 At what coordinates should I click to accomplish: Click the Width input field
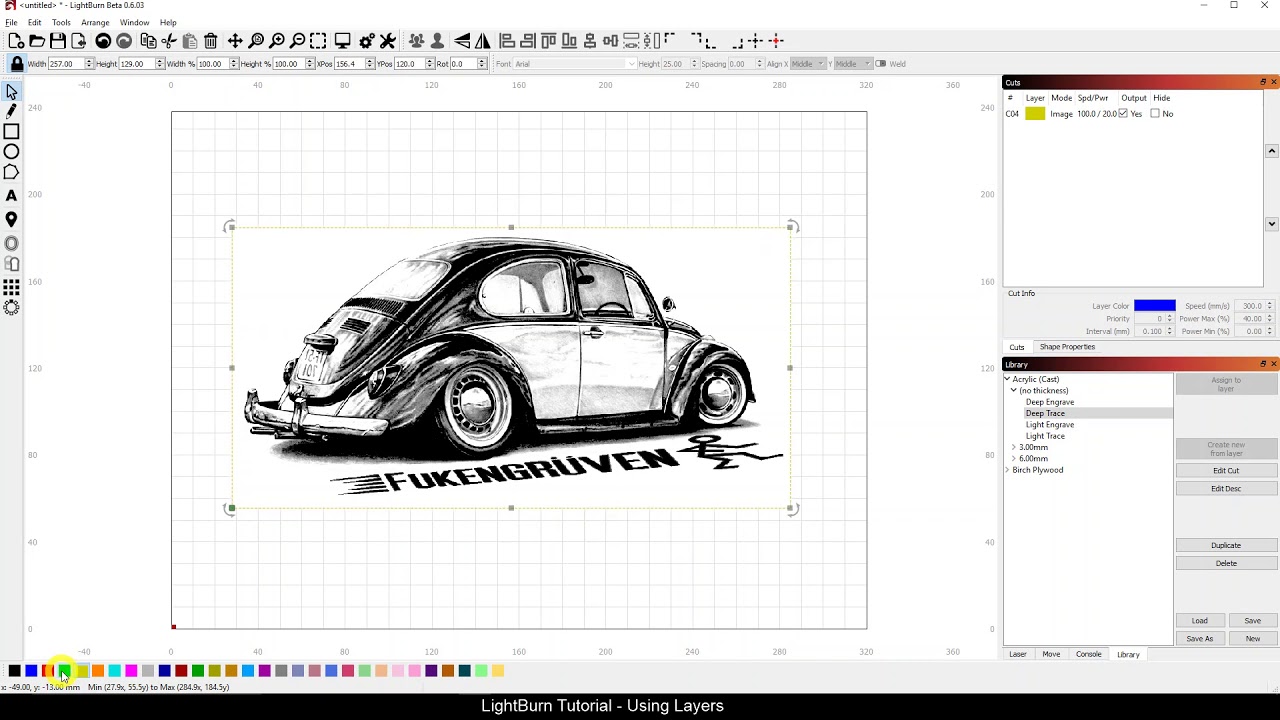[x=64, y=64]
